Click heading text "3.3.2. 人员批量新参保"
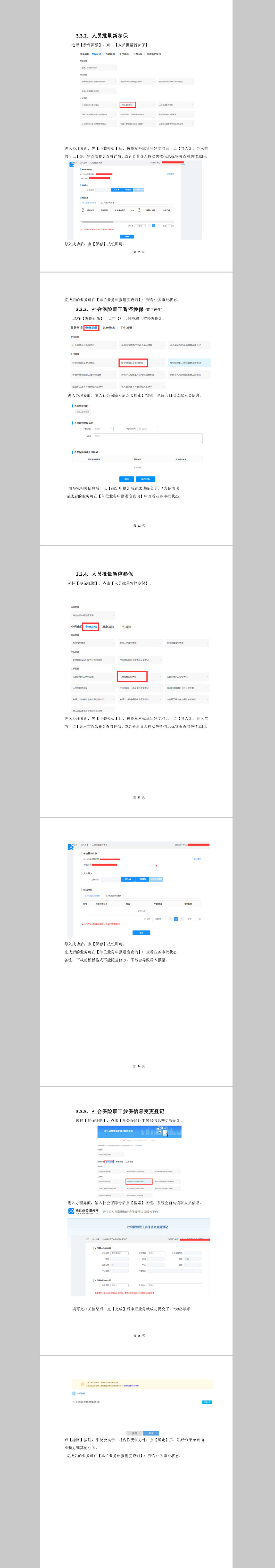The height and width of the screenshot is (1568, 275). point(102,36)
